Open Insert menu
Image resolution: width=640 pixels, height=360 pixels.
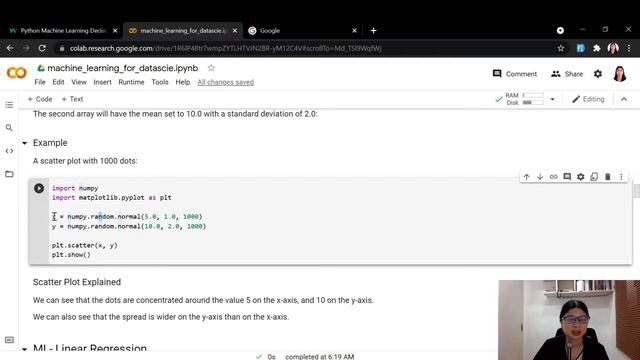(x=102, y=82)
